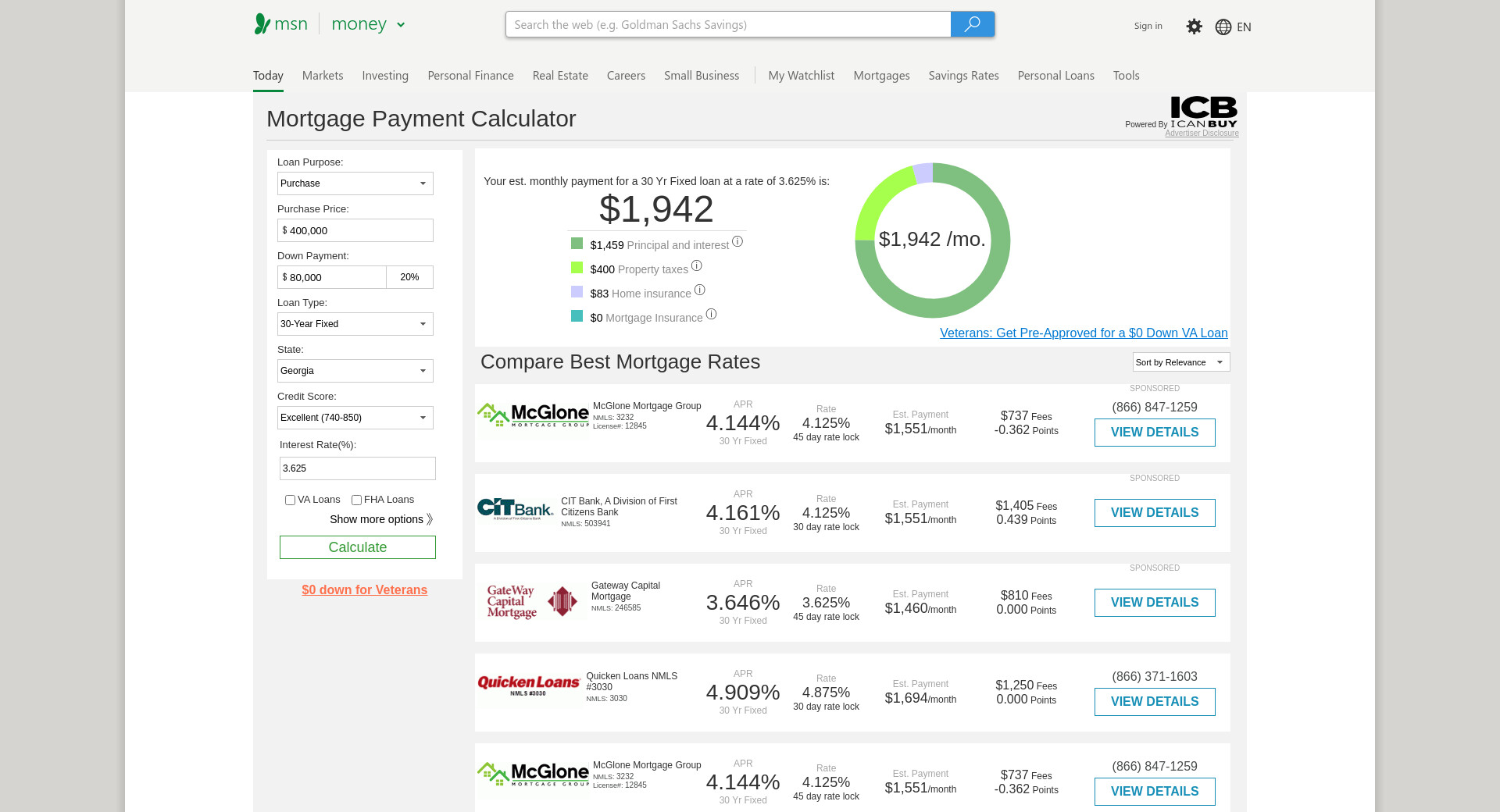The height and width of the screenshot is (812, 1500).
Task: Click the blue search magnifier button
Action: coord(972,24)
